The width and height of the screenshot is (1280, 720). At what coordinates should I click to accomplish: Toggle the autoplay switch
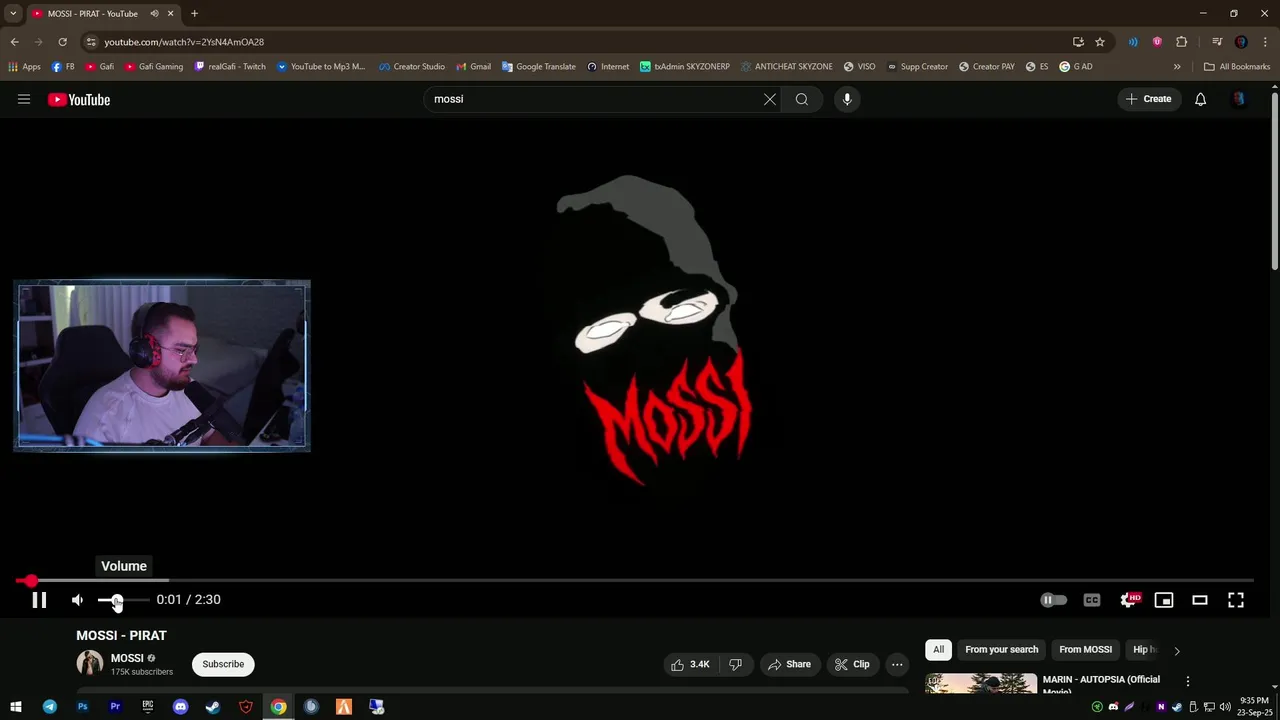(1054, 600)
